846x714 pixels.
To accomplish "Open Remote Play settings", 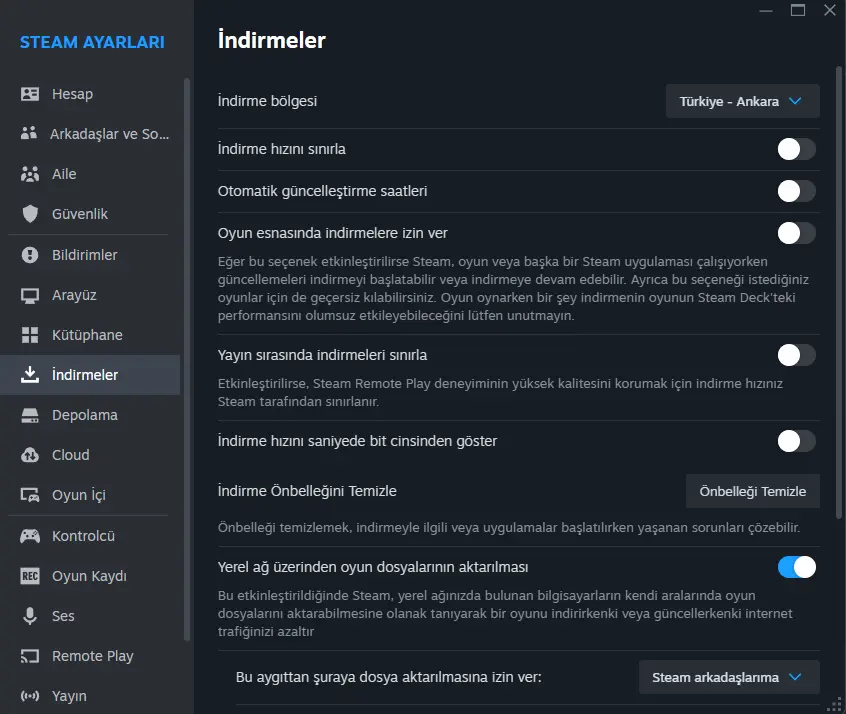I will (x=90, y=656).
